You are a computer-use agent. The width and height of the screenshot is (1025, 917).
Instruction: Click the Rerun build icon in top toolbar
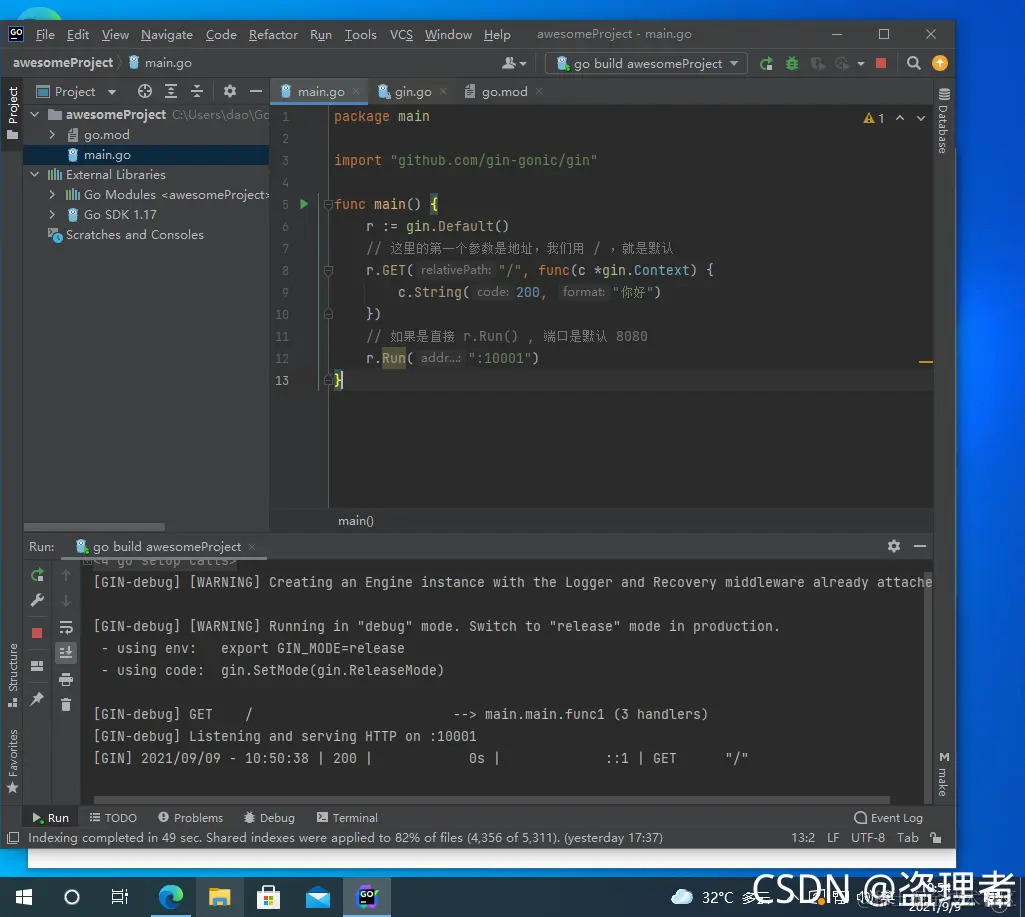766,63
